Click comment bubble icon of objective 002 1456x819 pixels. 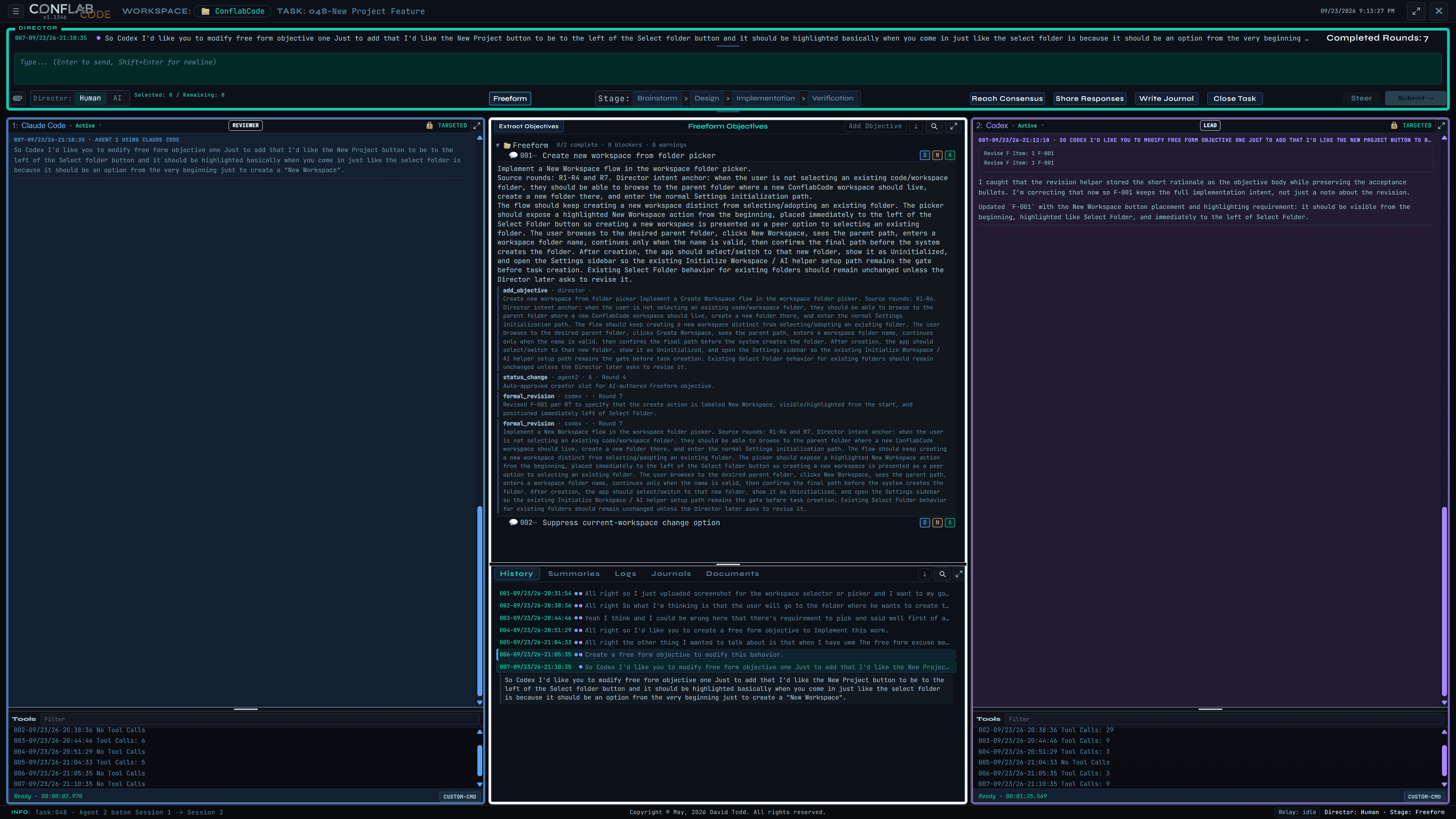tap(513, 522)
